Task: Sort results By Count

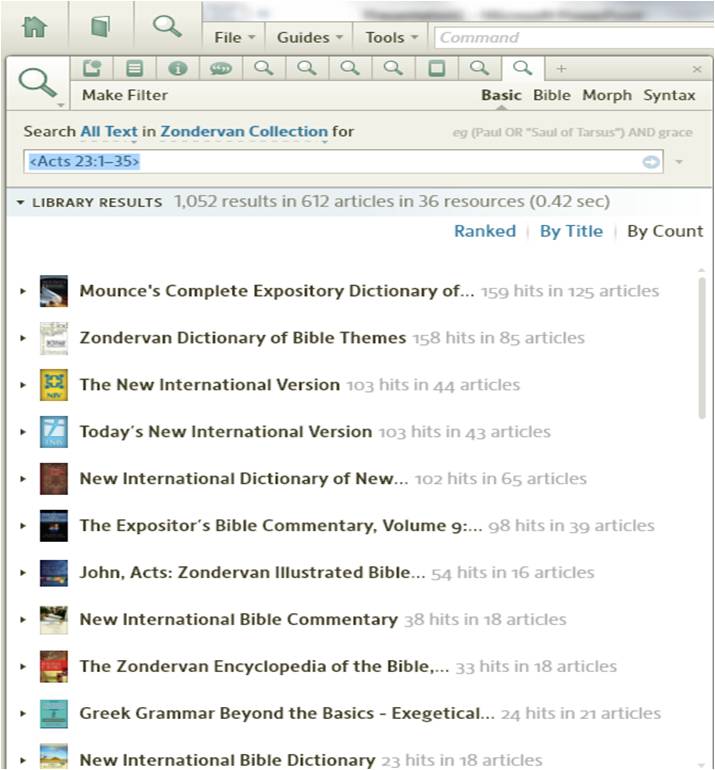Action: 665,231
